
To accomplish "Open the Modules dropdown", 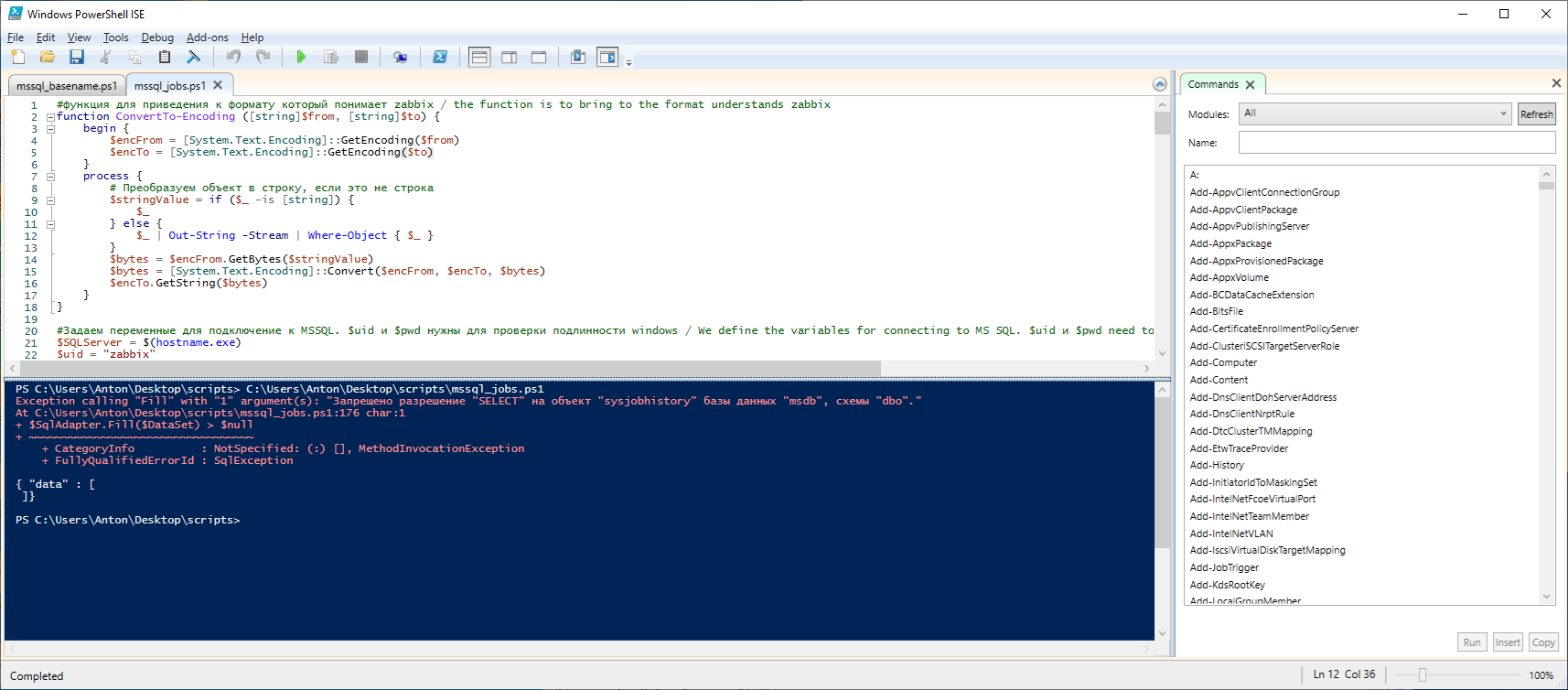I will pos(1375,113).
